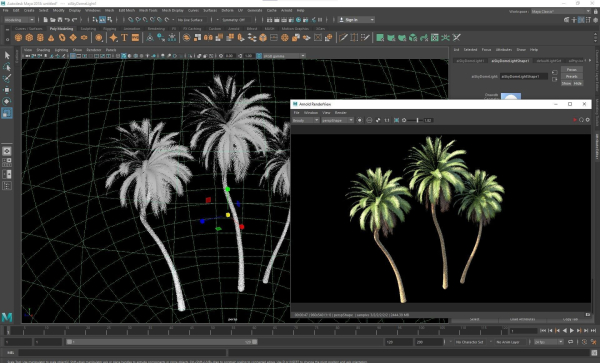Open the 24 fps frame rate dropdown

tap(548, 342)
